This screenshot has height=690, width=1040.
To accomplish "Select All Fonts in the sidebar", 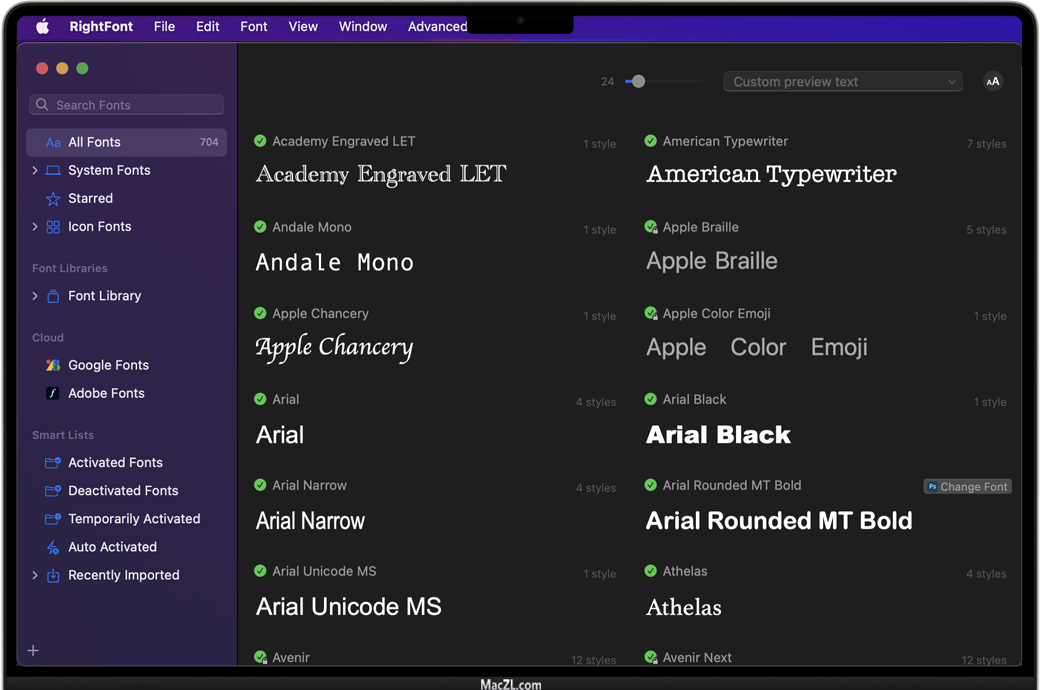I will tap(94, 142).
